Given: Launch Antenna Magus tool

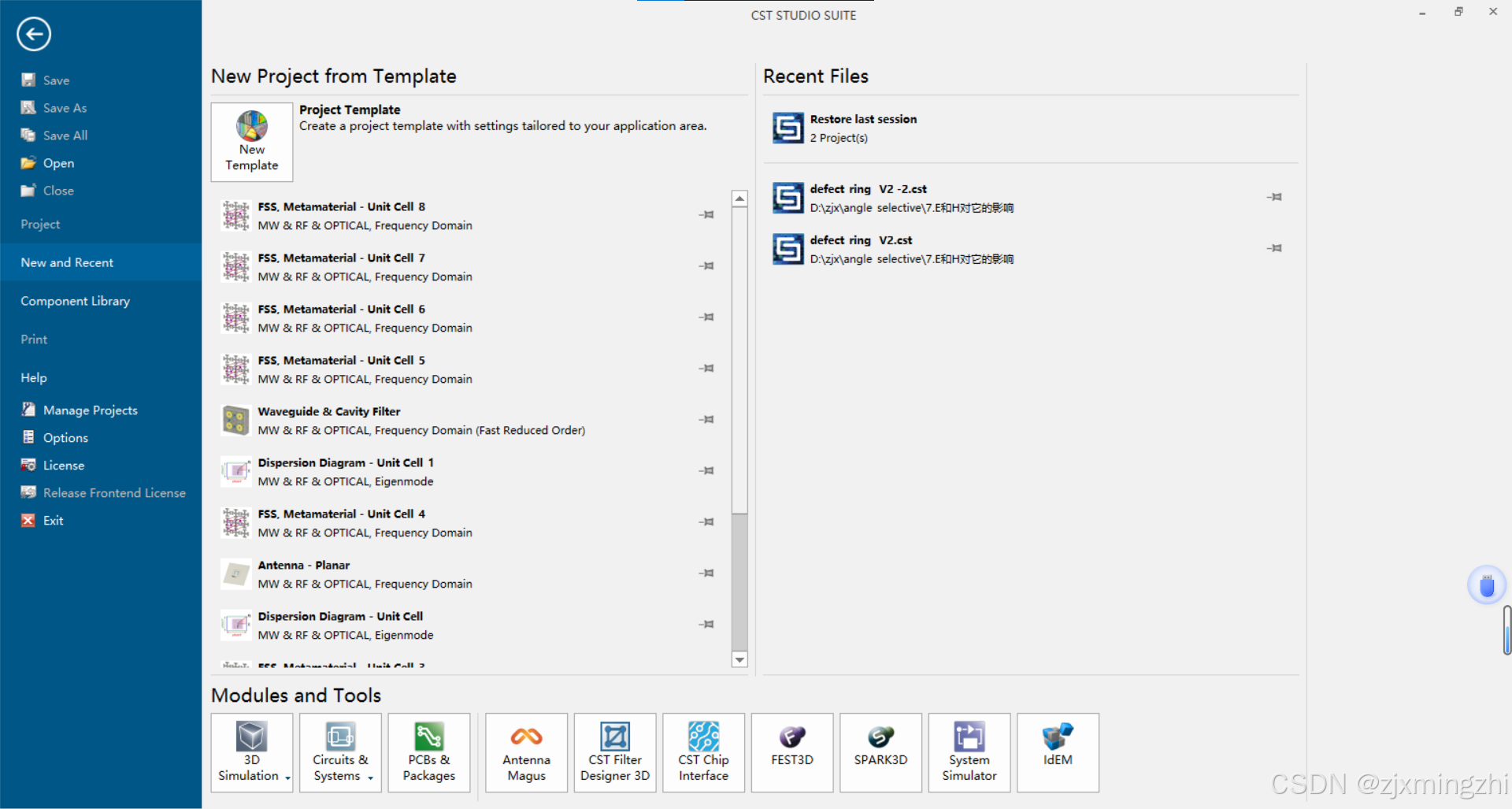Looking at the screenshot, I should [x=526, y=752].
